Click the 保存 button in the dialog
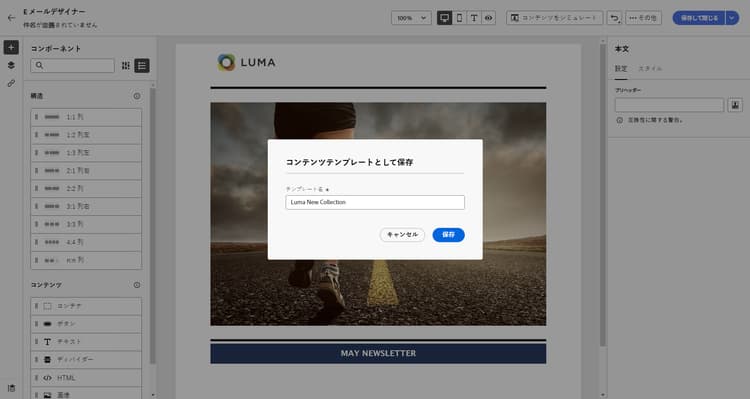The width and height of the screenshot is (750, 399). click(448, 235)
